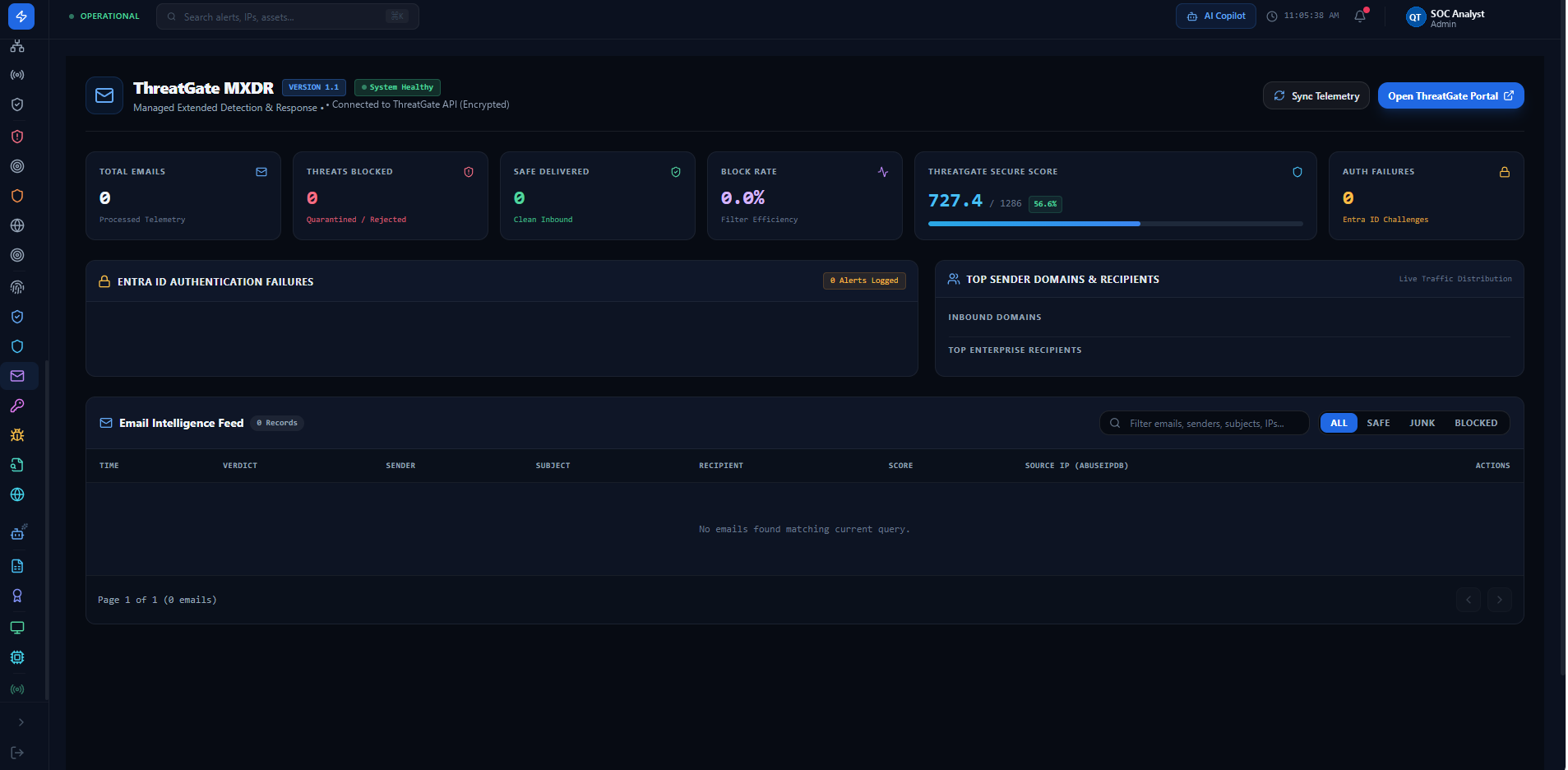The width and height of the screenshot is (1568, 770).
Task: Click the "VERSION 1.1" badge
Action: point(313,87)
